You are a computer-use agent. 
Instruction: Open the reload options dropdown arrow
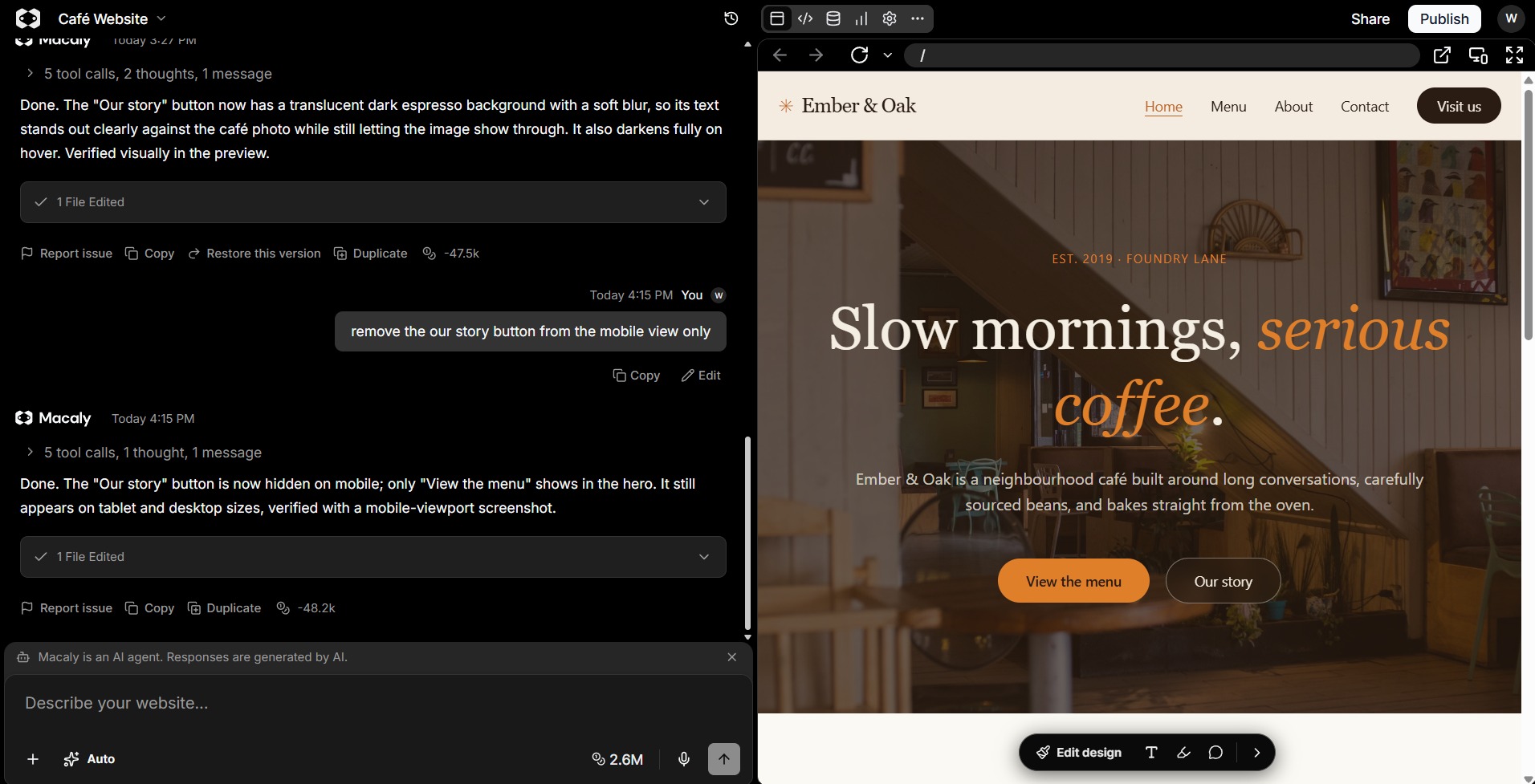(887, 55)
